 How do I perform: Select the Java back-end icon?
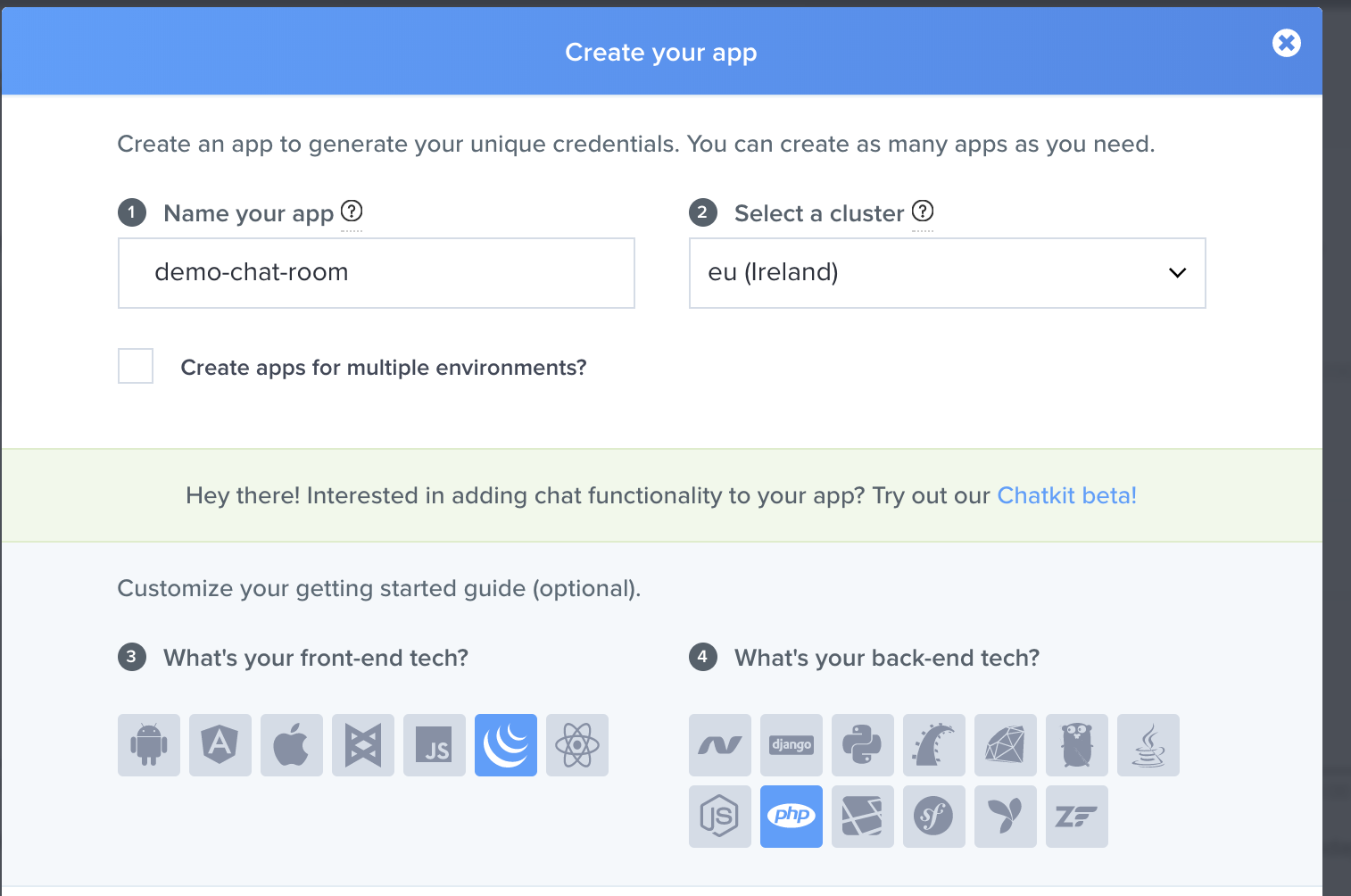1148,745
